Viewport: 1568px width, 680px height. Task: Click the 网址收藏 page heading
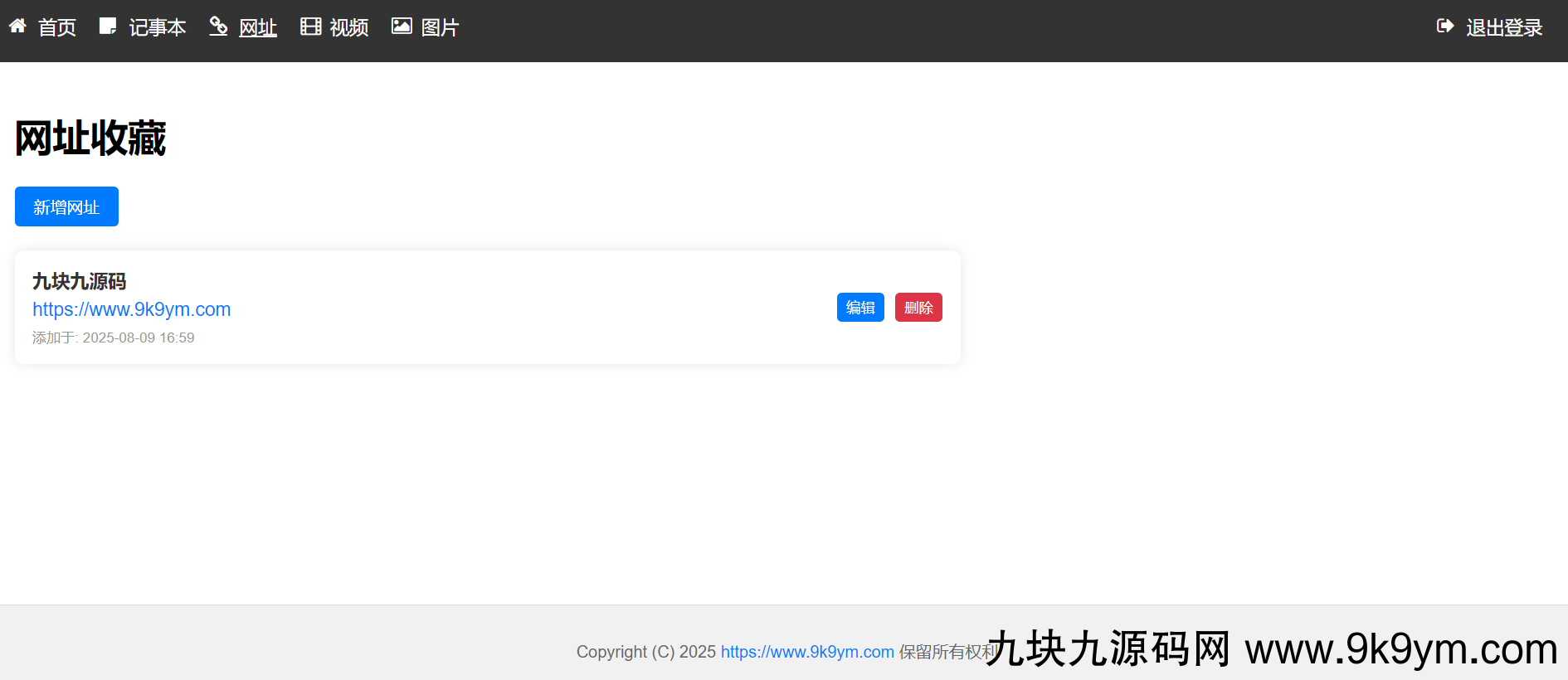[x=90, y=138]
